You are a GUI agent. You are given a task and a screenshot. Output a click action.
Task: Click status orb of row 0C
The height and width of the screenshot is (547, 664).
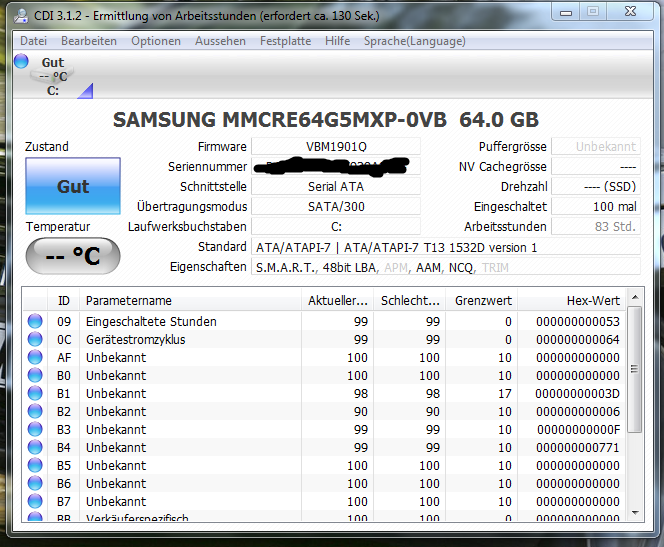click(35, 339)
